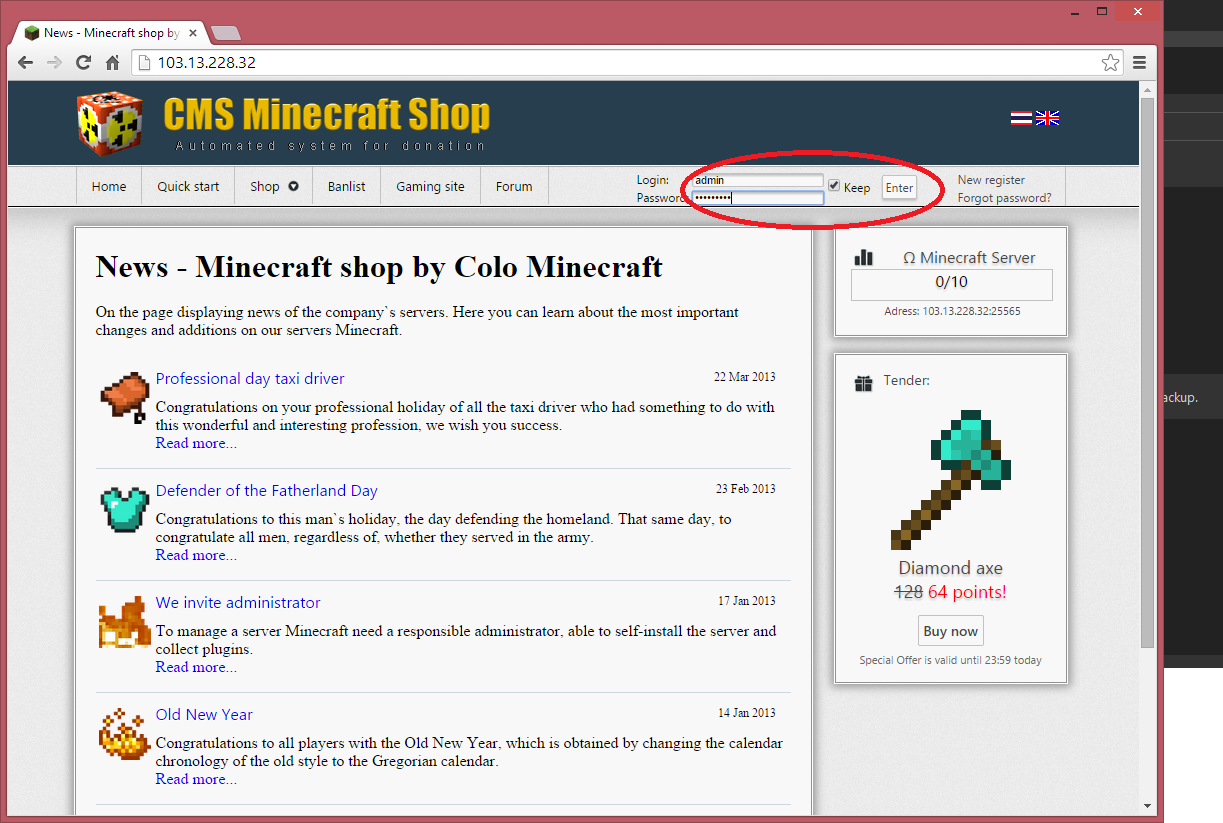Click the Buy now button
Viewport: 1223px width, 823px height.
[950, 631]
